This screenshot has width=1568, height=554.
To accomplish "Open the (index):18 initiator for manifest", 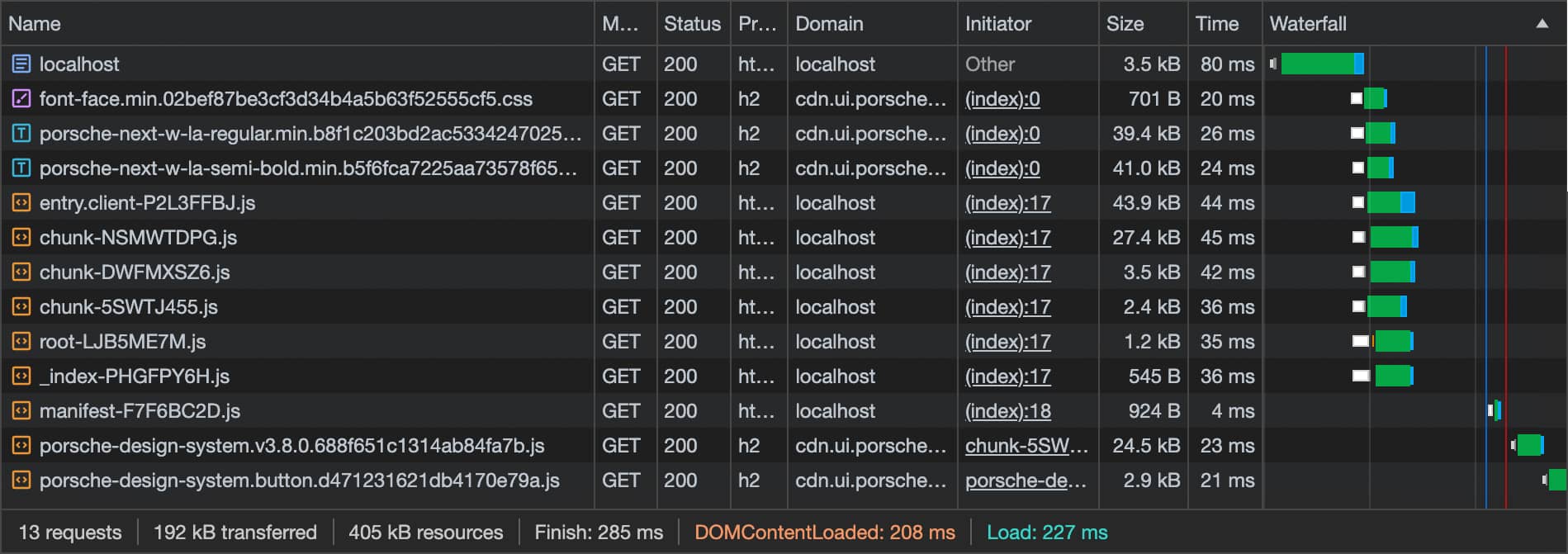I will coord(1007,411).
